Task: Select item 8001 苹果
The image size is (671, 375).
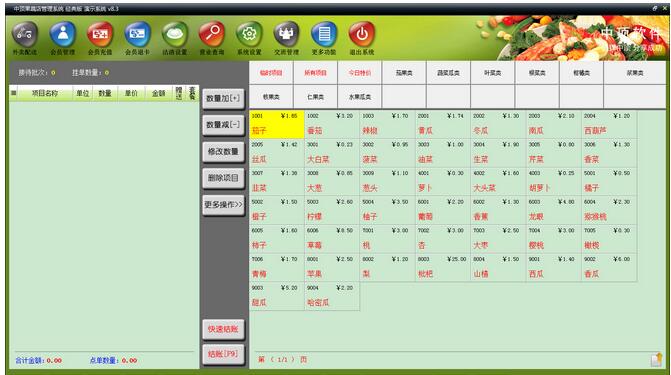Action: pyautogui.click(x=332, y=268)
